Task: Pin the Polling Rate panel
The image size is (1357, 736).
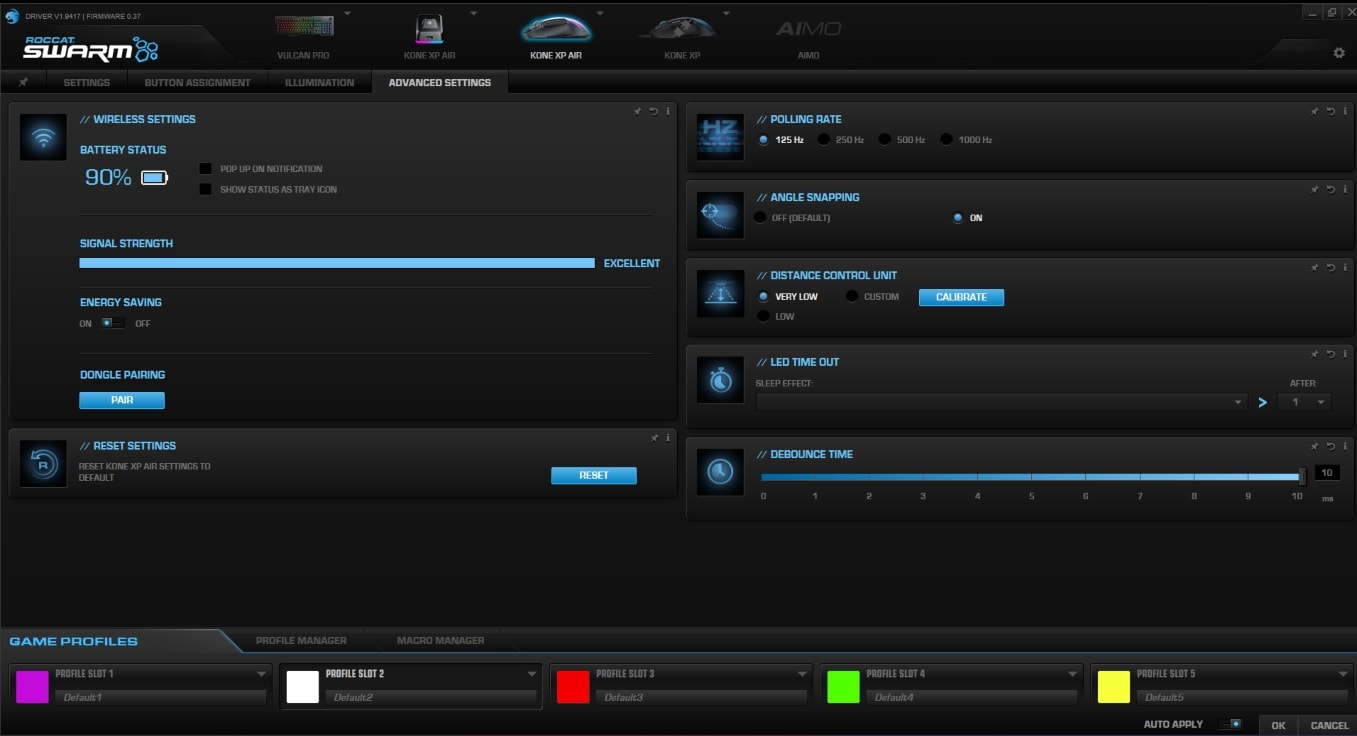Action: (x=1315, y=111)
